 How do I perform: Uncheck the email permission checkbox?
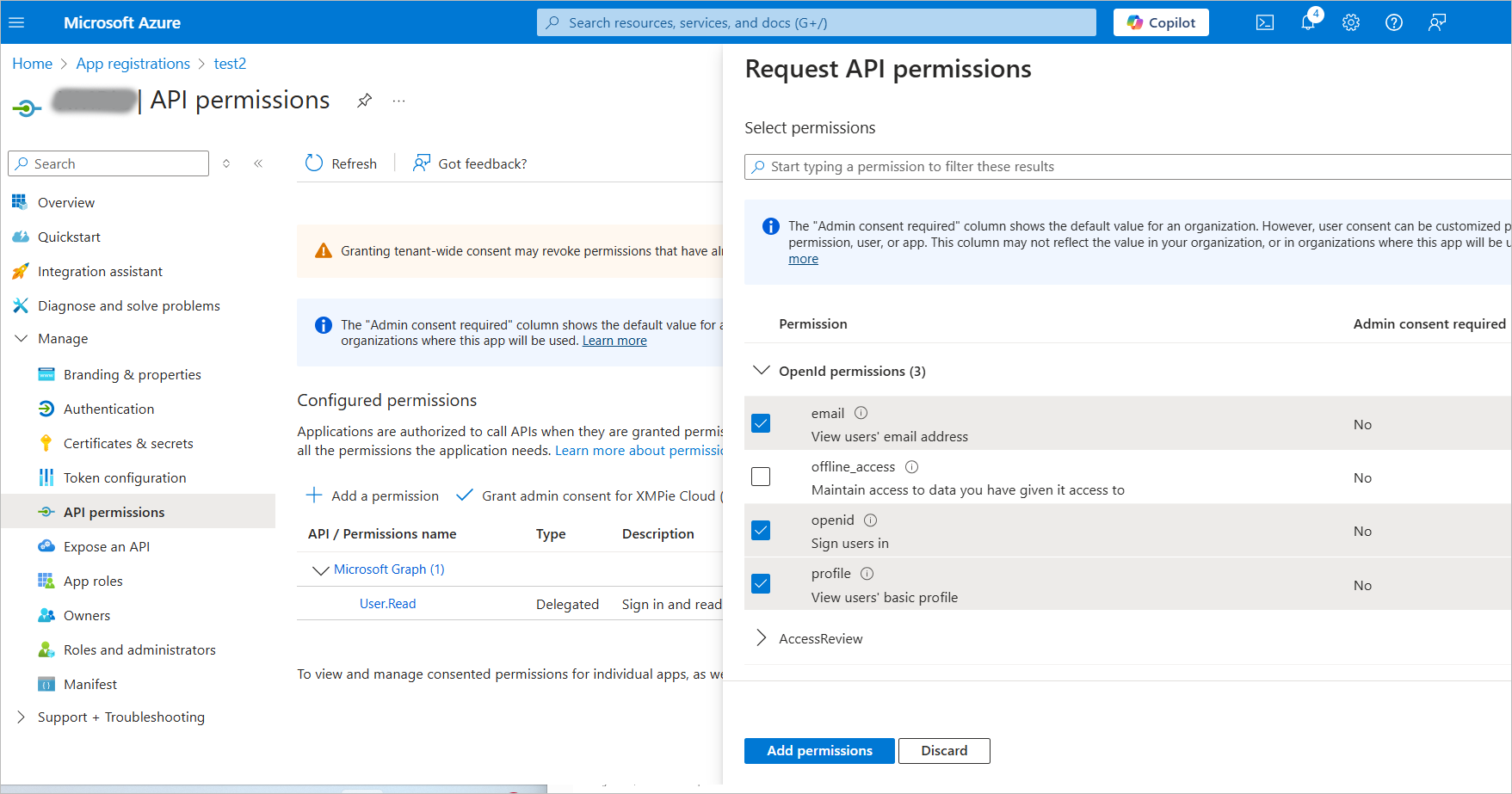761,423
